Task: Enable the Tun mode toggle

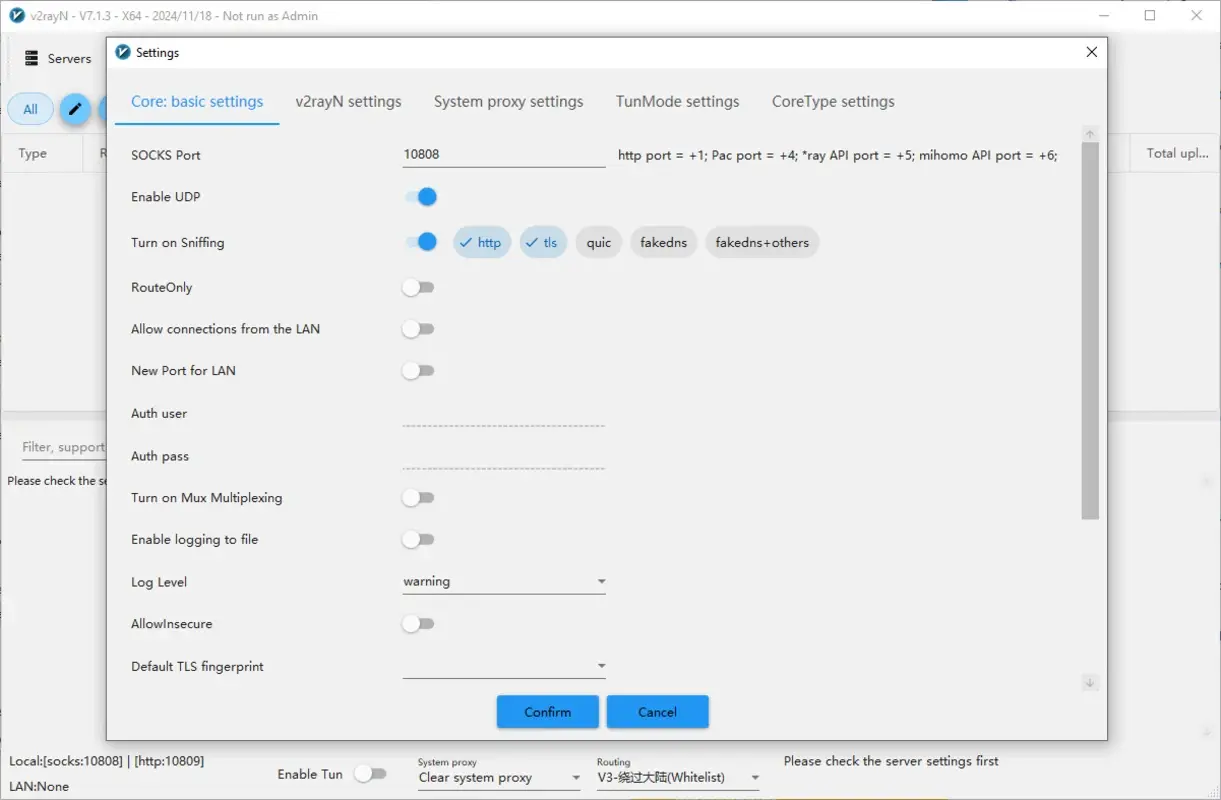Action: coord(372,773)
